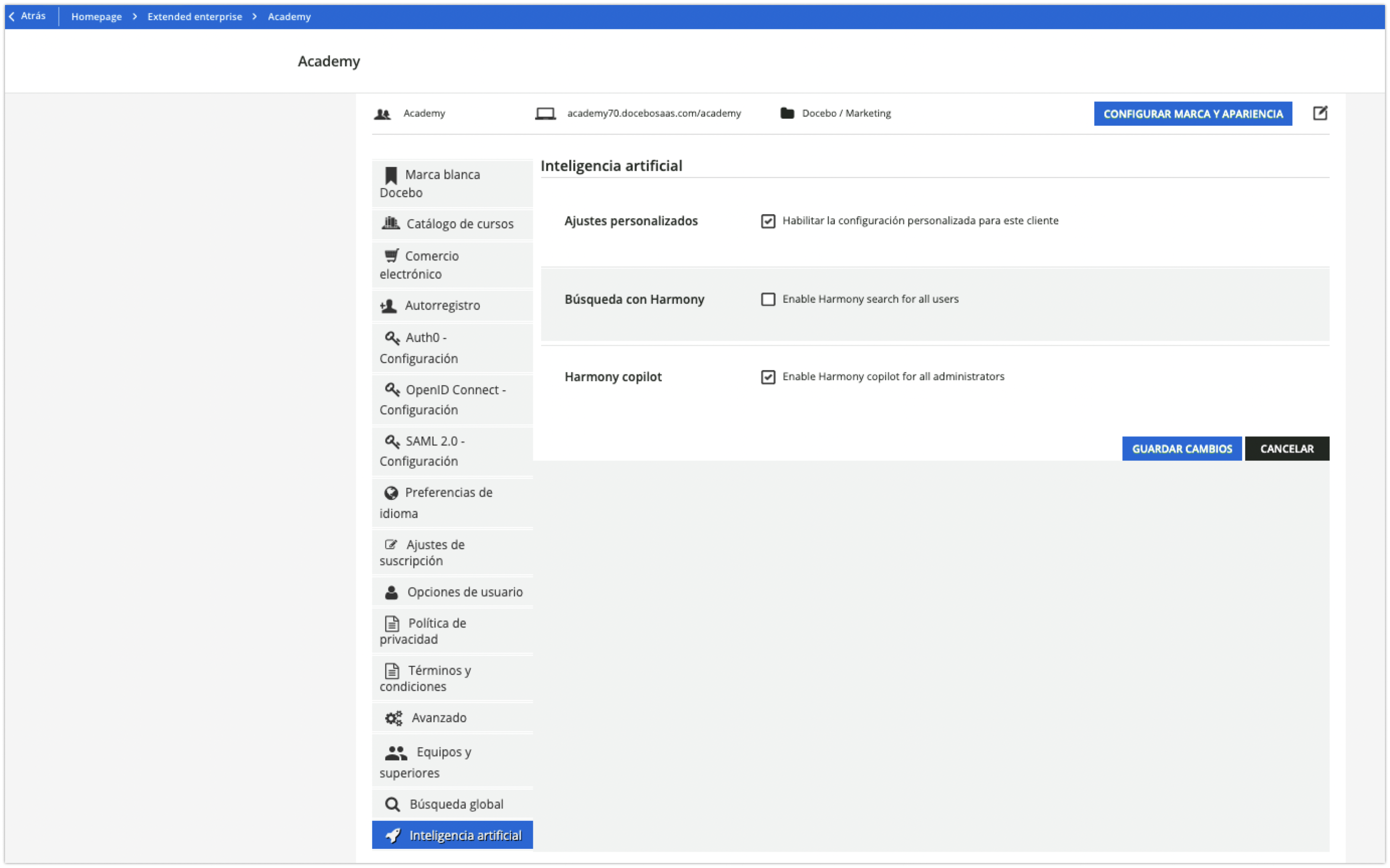The height and width of the screenshot is (868, 1390).
Task: Click the user icon for Opciones de usuario
Action: [391, 591]
